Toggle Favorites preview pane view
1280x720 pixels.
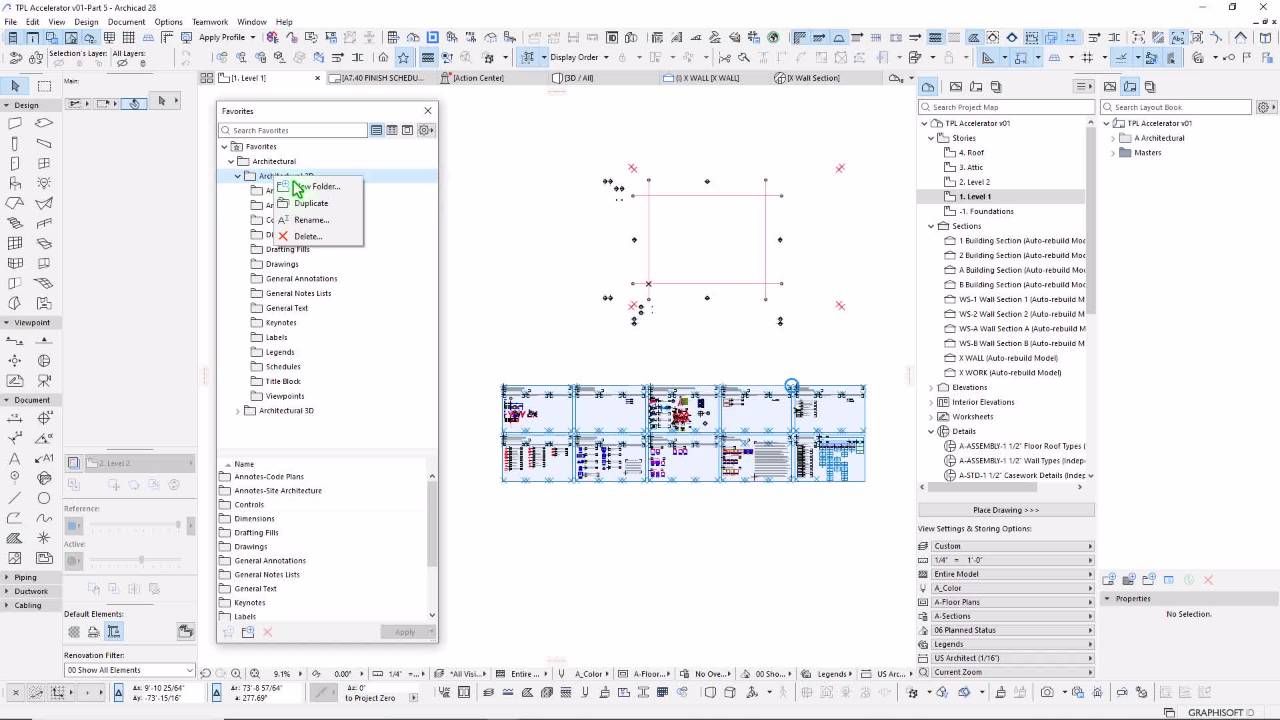coord(407,130)
